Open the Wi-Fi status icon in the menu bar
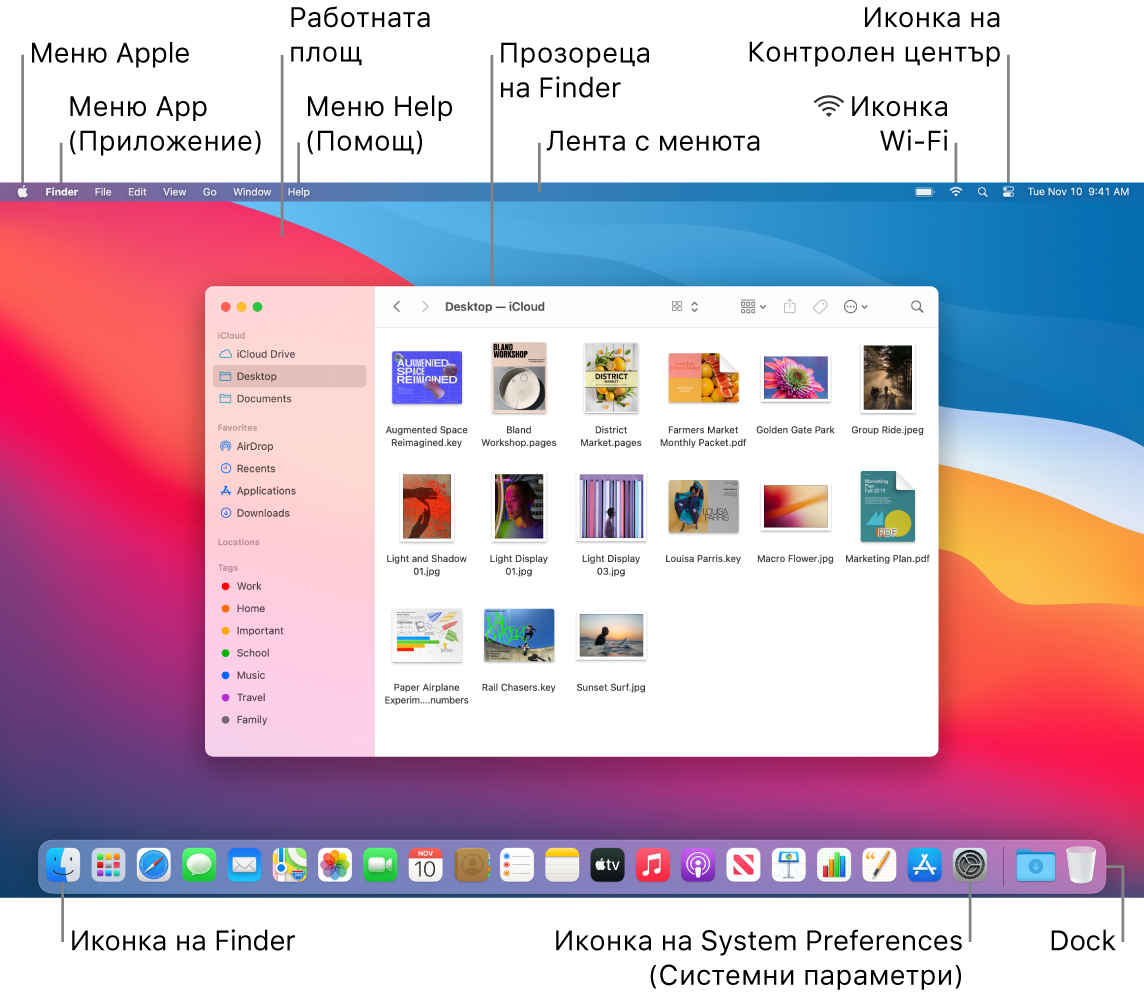Image resolution: width=1144 pixels, height=998 pixels. (x=955, y=191)
